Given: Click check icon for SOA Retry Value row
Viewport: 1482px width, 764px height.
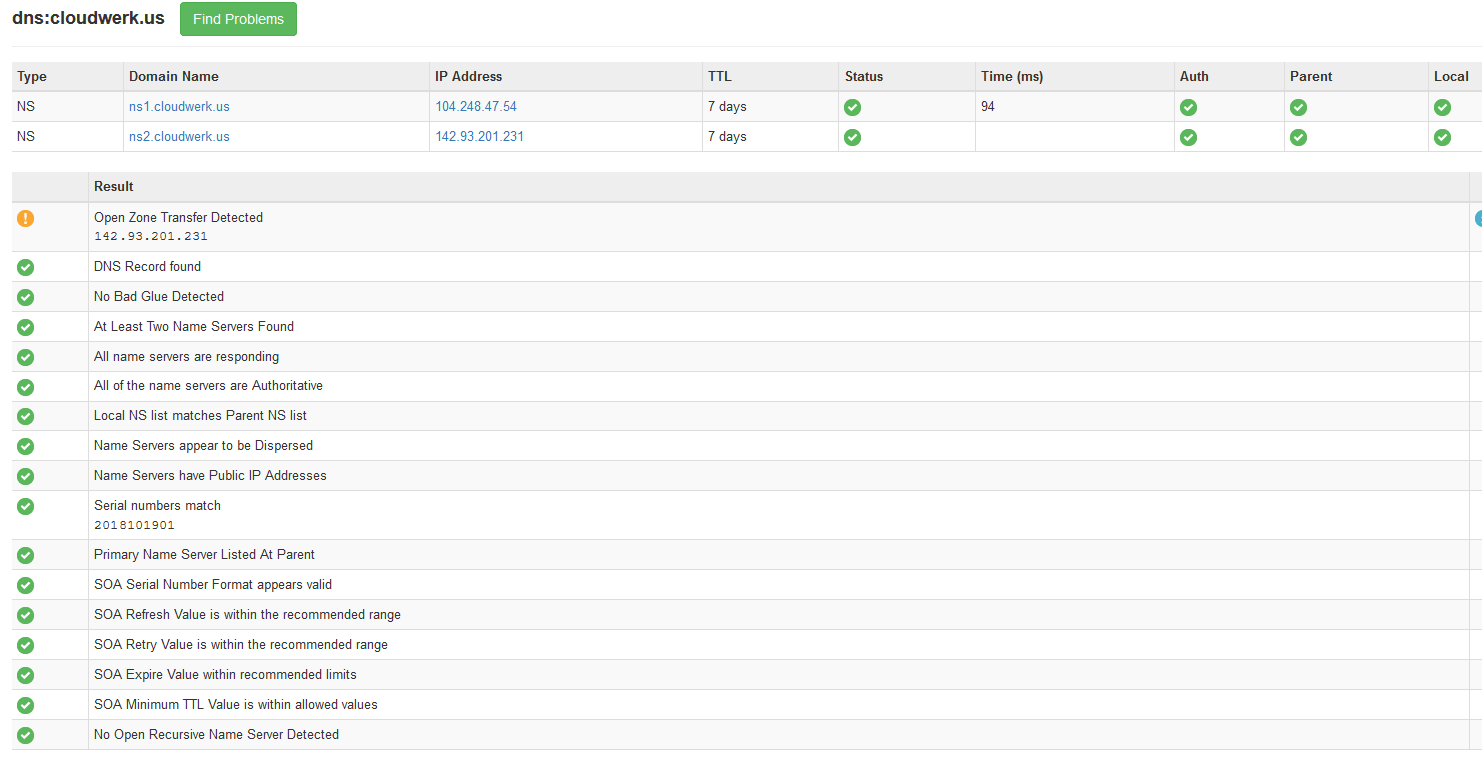Looking at the screenshot, I should pos(26,645).
